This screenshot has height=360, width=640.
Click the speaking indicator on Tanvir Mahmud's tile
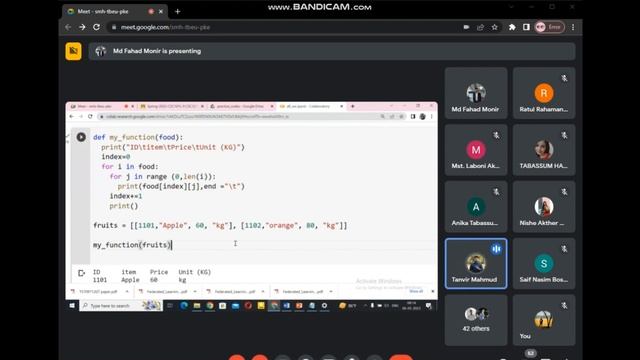[496, 249]
